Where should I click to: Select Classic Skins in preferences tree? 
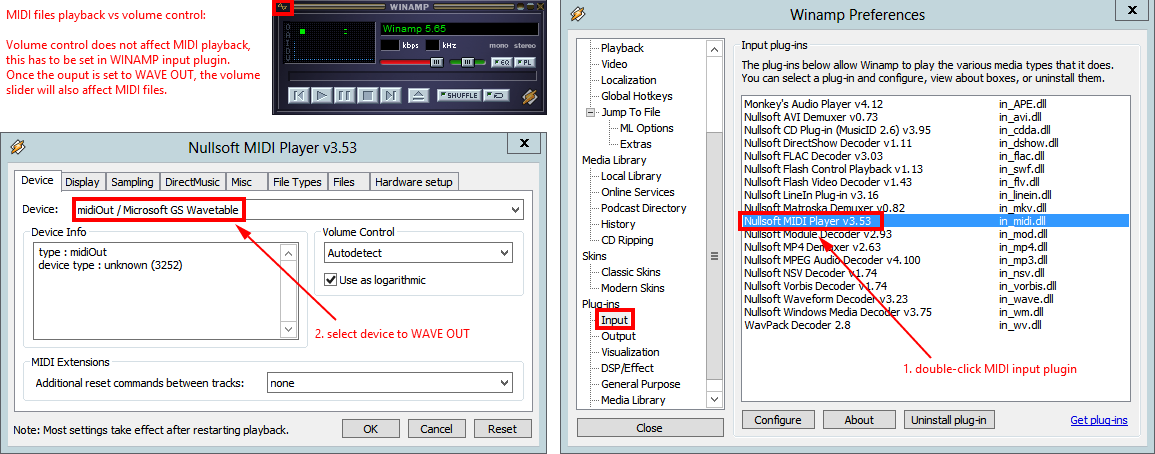tap(631, 272)
